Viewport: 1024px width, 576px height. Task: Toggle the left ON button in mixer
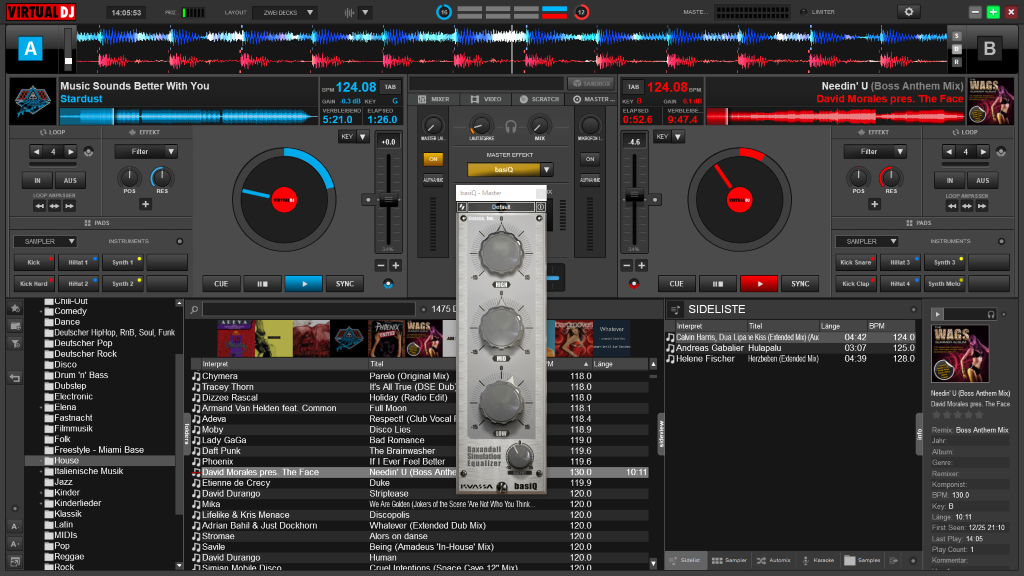click(x=433, y=159)
